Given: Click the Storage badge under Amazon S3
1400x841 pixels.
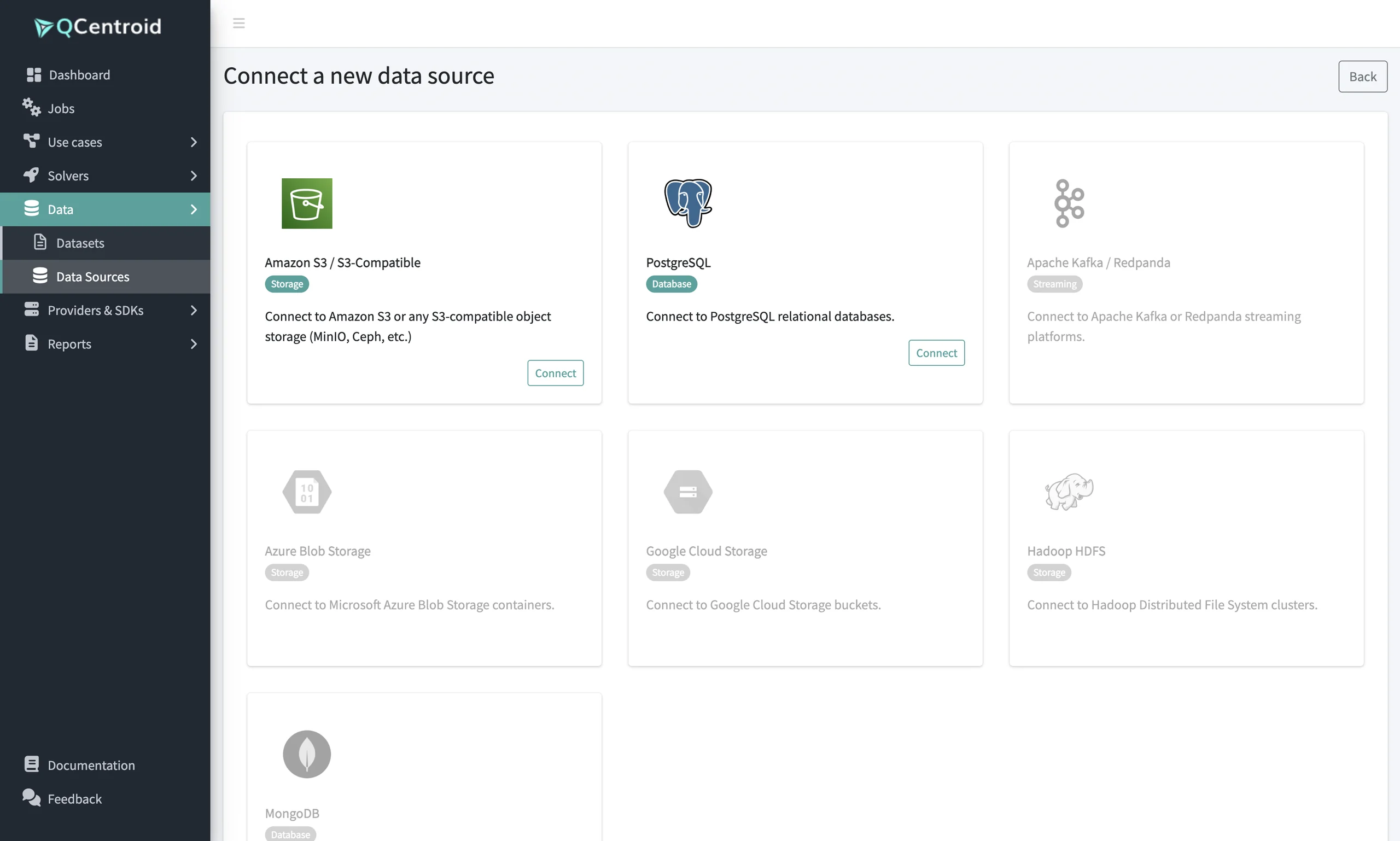Looking at the screenshot, I should pyautogui.click(x=287, y=284).
